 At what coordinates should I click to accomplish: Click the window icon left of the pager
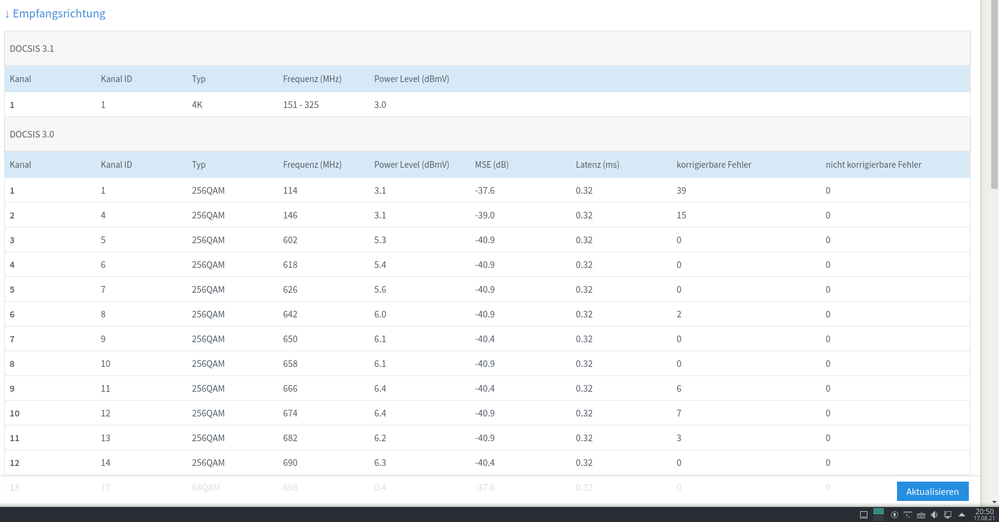(864, 515)
